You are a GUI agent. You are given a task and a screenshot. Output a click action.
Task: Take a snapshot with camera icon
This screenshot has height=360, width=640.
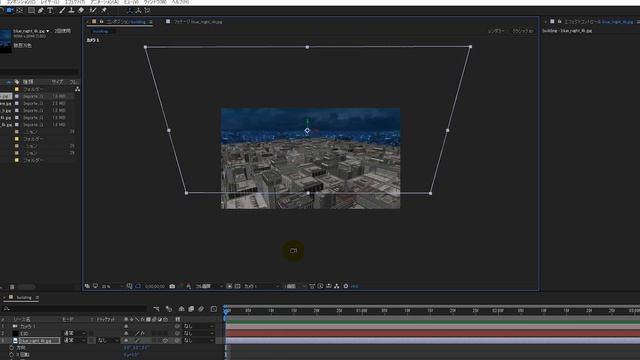tap(172, 286)
